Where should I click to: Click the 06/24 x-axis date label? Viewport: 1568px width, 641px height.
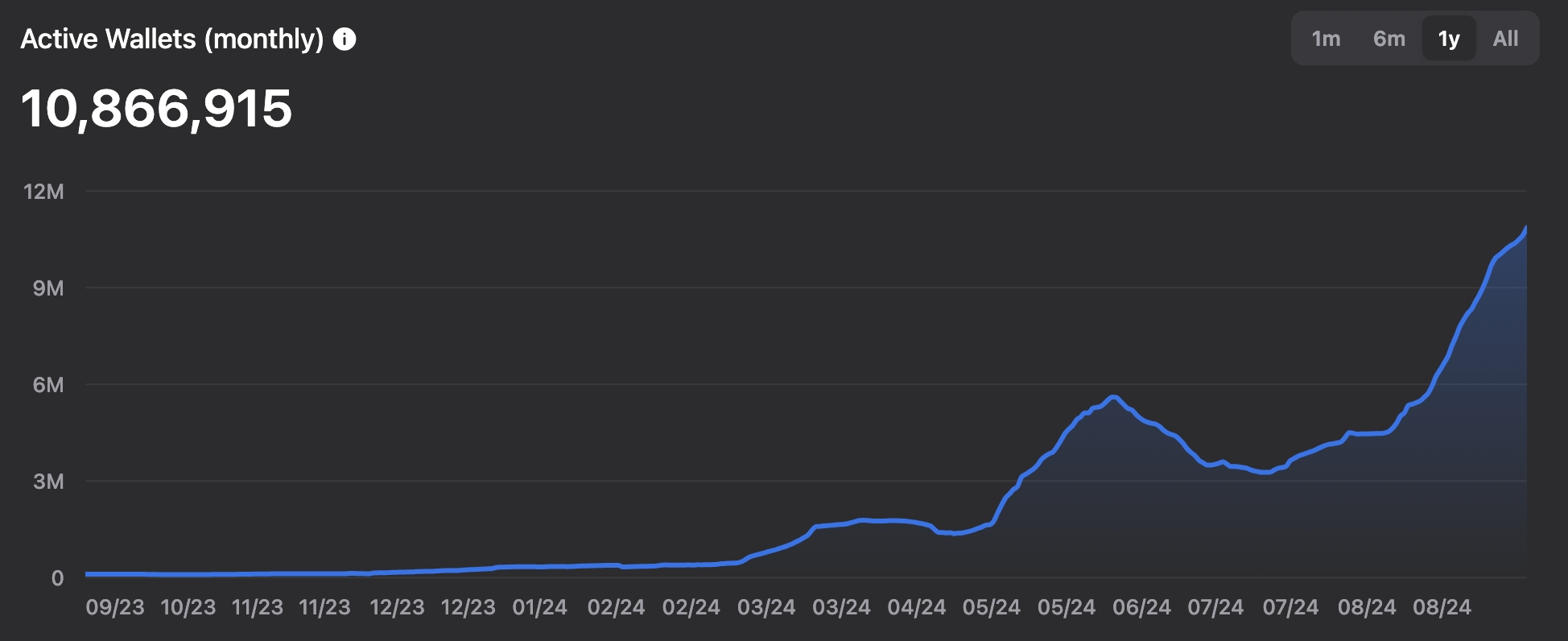[1141, 607]
